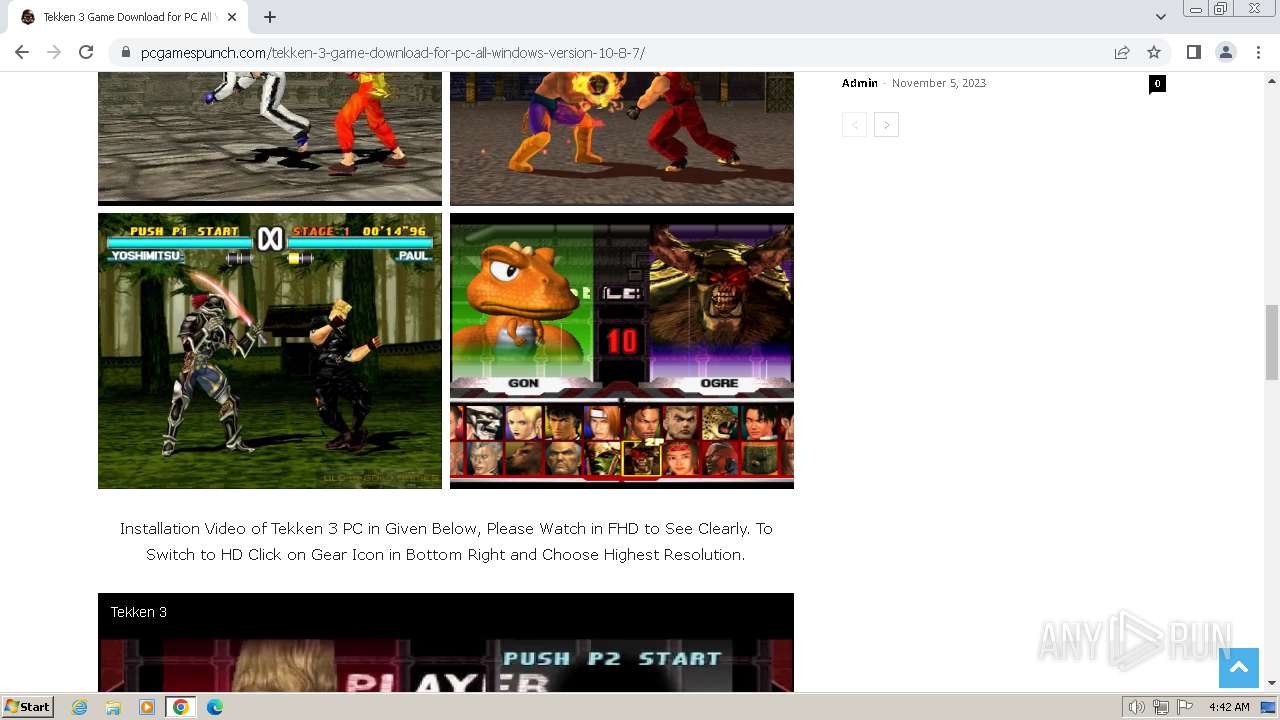This screenshot has height=720, width=1280.
Task: Open the Action Center flag icon
Action: 1185,707
